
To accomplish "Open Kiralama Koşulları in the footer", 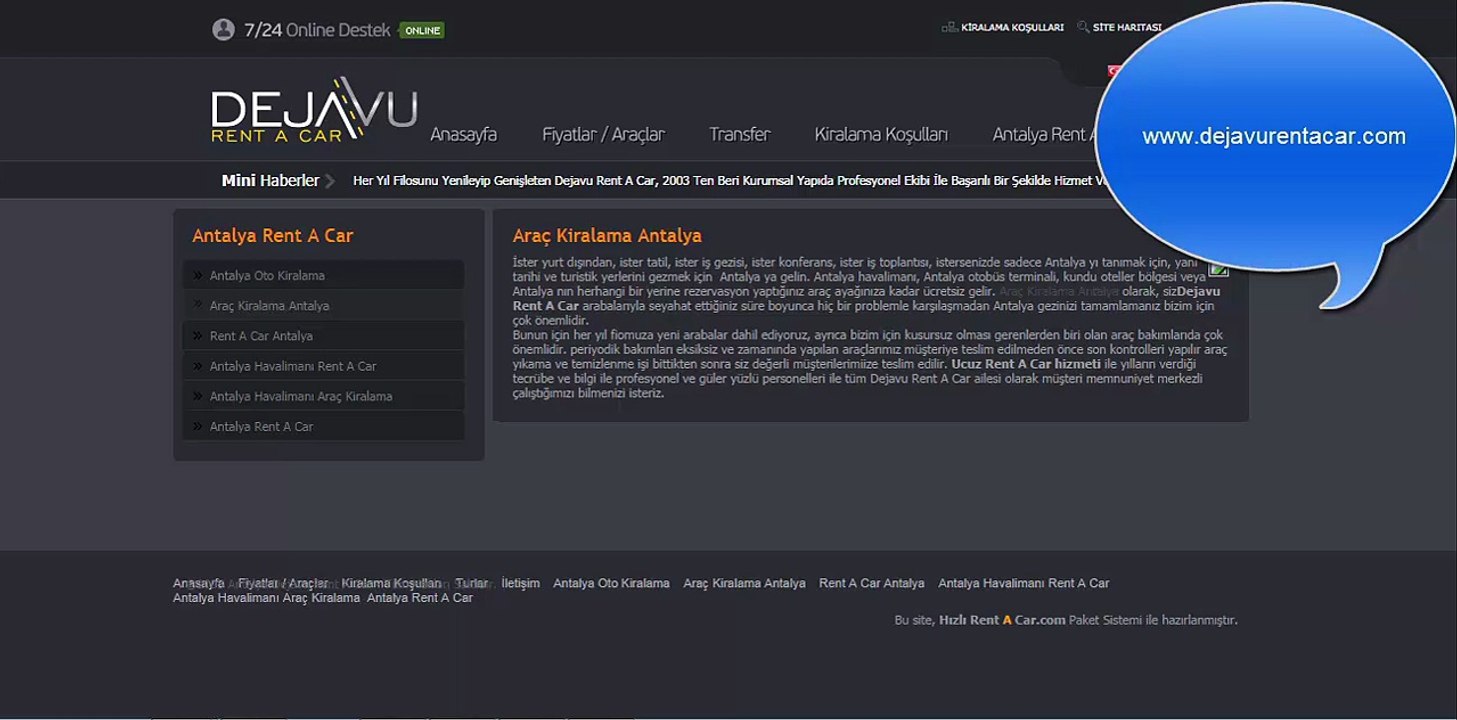I will (x=391, y=583).
